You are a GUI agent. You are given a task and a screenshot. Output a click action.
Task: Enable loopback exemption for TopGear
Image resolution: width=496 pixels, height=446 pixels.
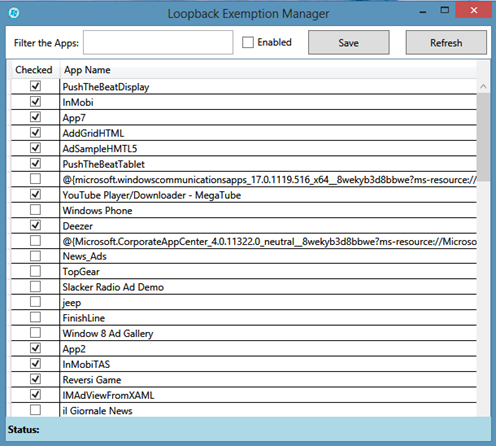[35, 271]
